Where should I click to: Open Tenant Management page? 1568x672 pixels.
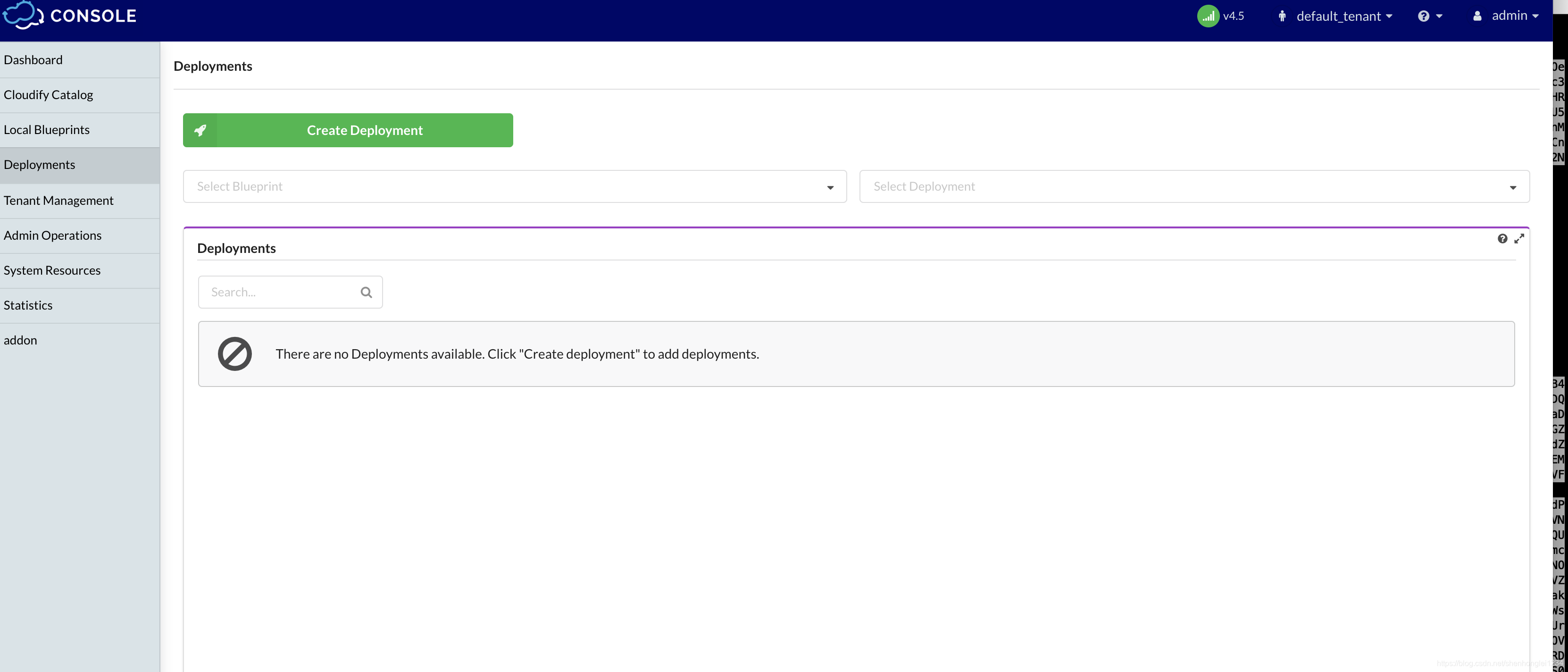pos(80,201)
